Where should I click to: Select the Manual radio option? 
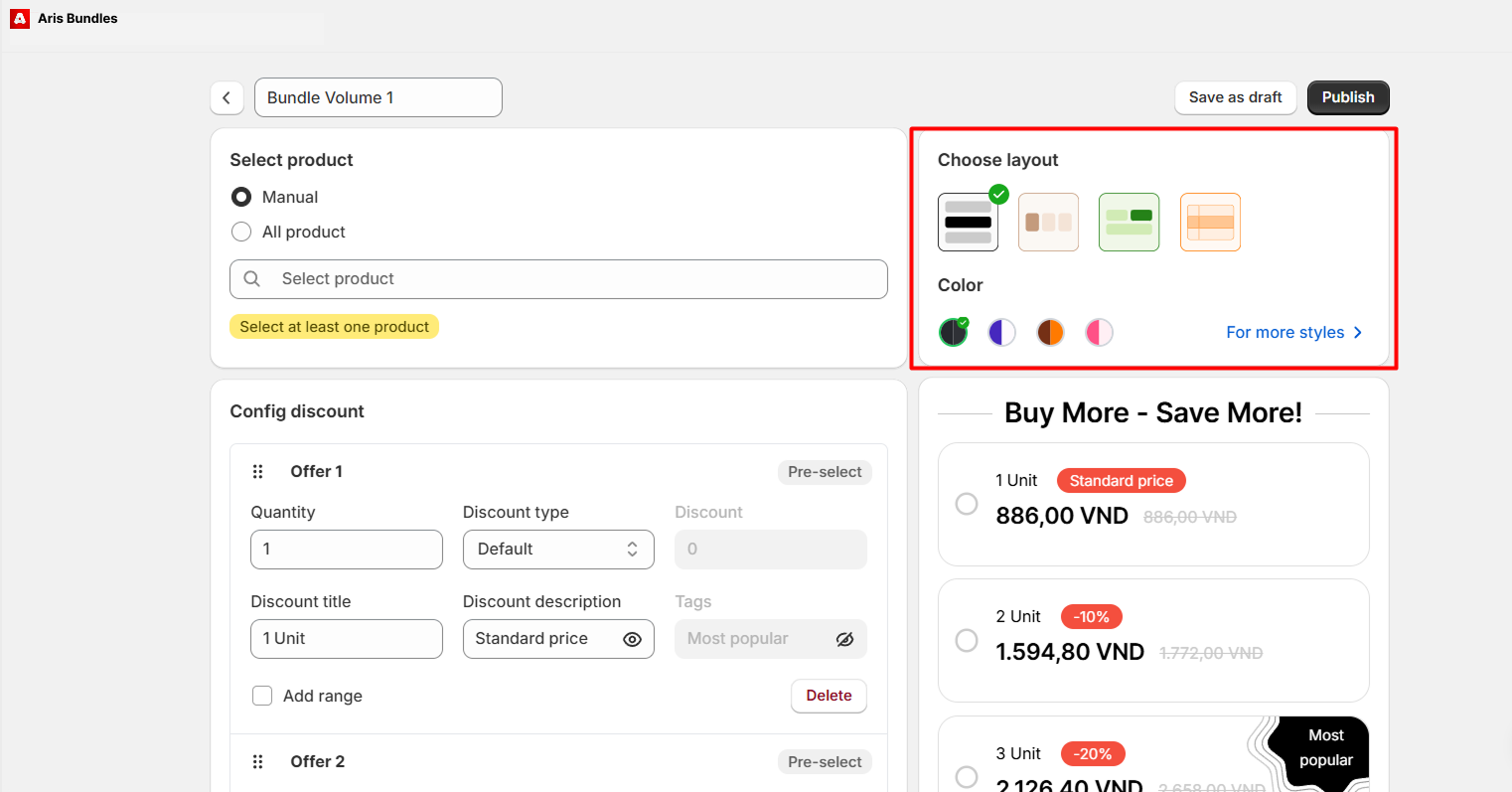[241, 197]
